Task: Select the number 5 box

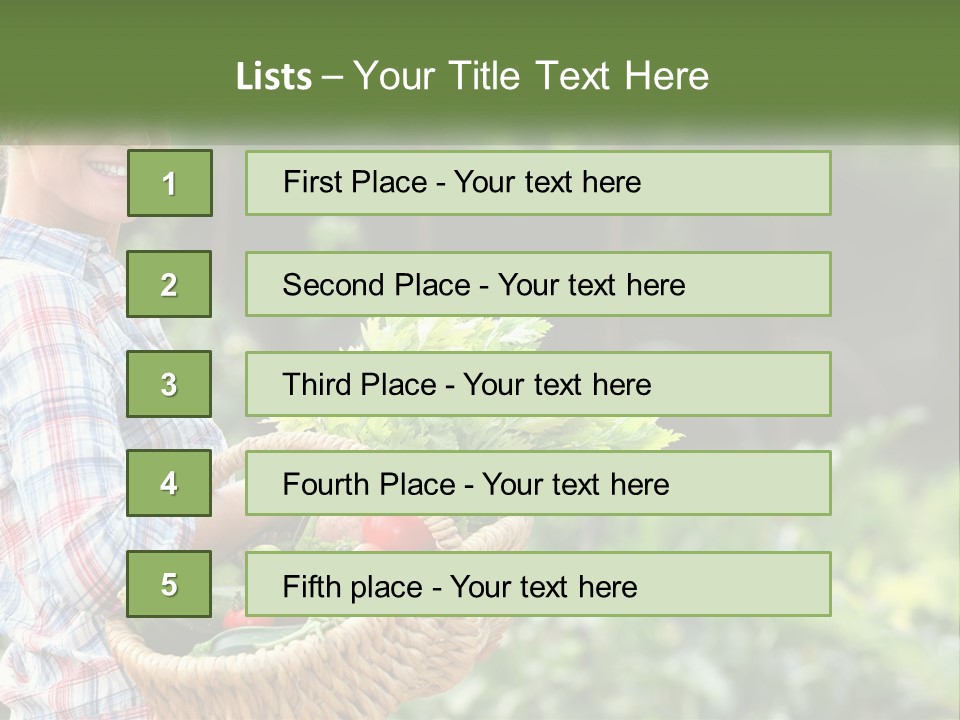Action: 169,584
